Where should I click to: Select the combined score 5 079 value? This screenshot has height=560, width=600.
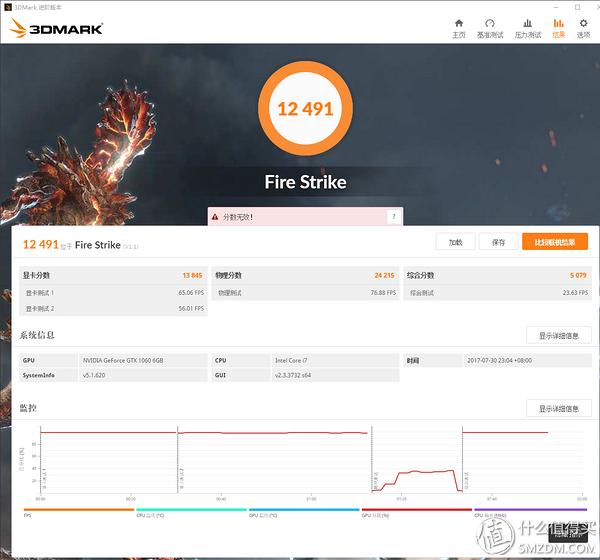(x=578, y=275)
